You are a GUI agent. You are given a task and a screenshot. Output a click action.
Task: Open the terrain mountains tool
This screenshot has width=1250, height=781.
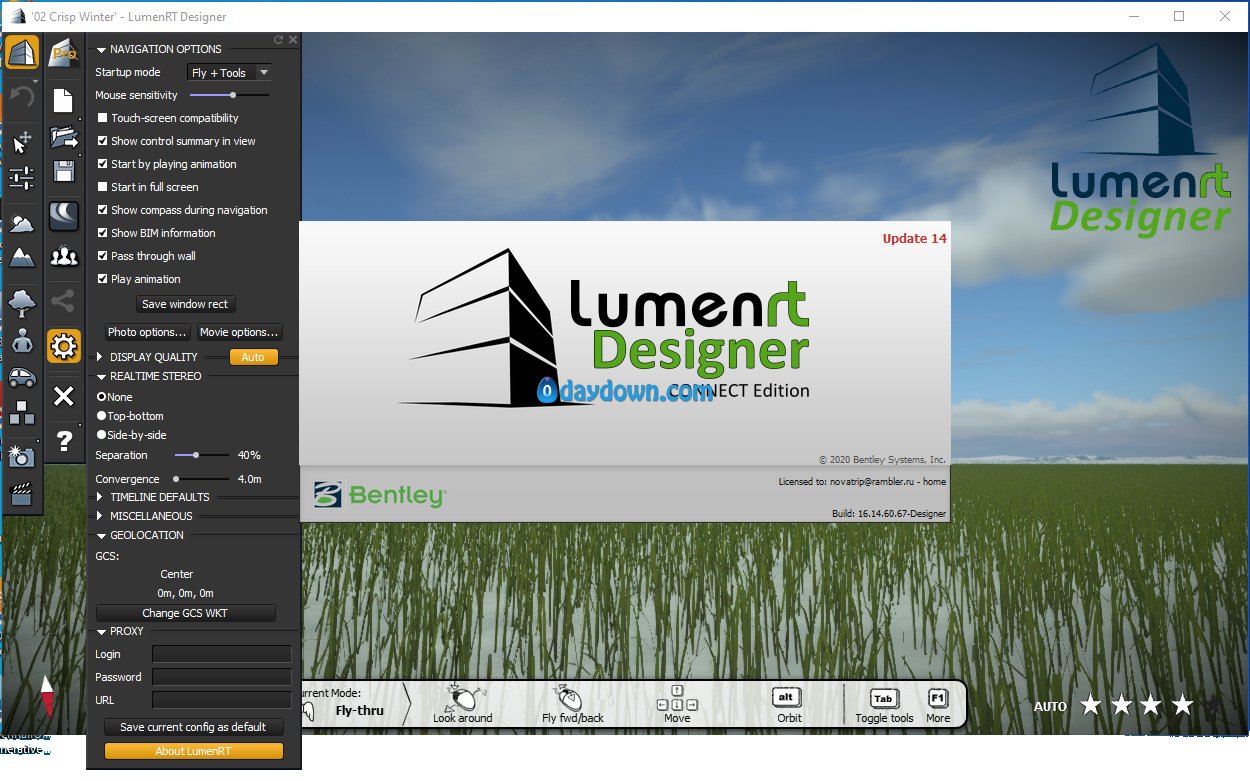pos(22,257)
